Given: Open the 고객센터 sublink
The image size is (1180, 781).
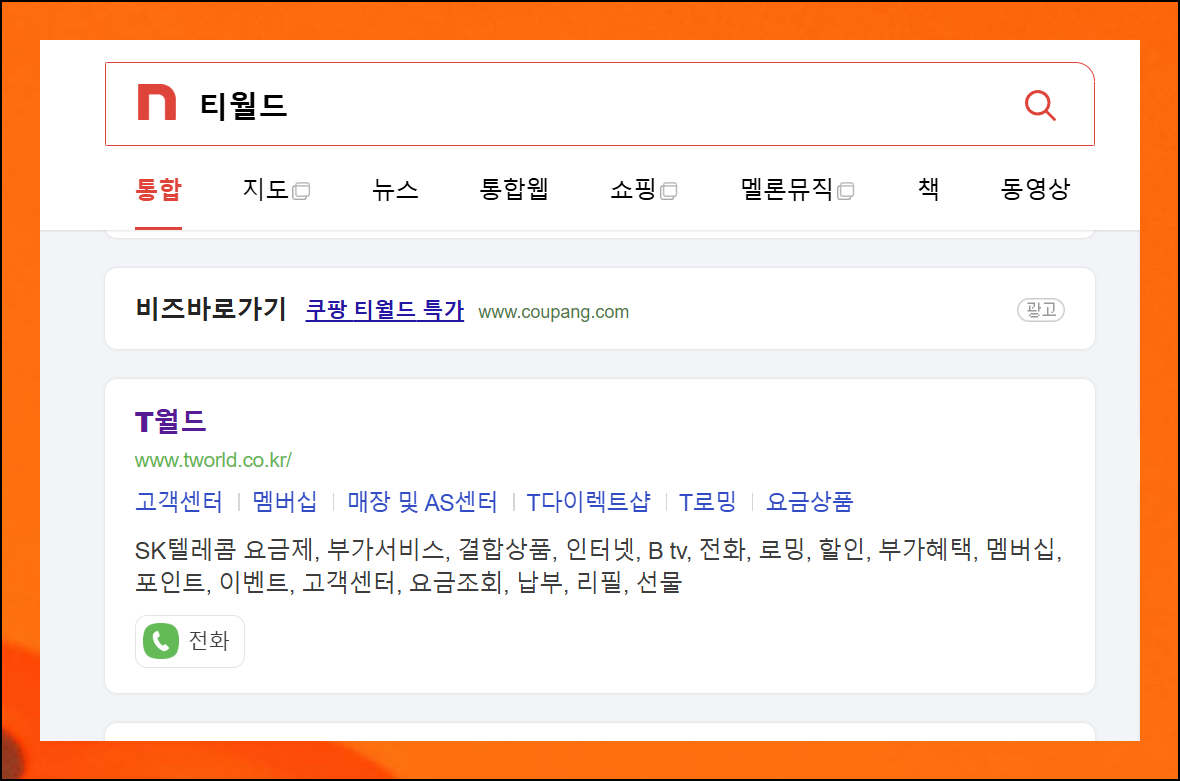Looking at the screenshot, I should 178,502.
